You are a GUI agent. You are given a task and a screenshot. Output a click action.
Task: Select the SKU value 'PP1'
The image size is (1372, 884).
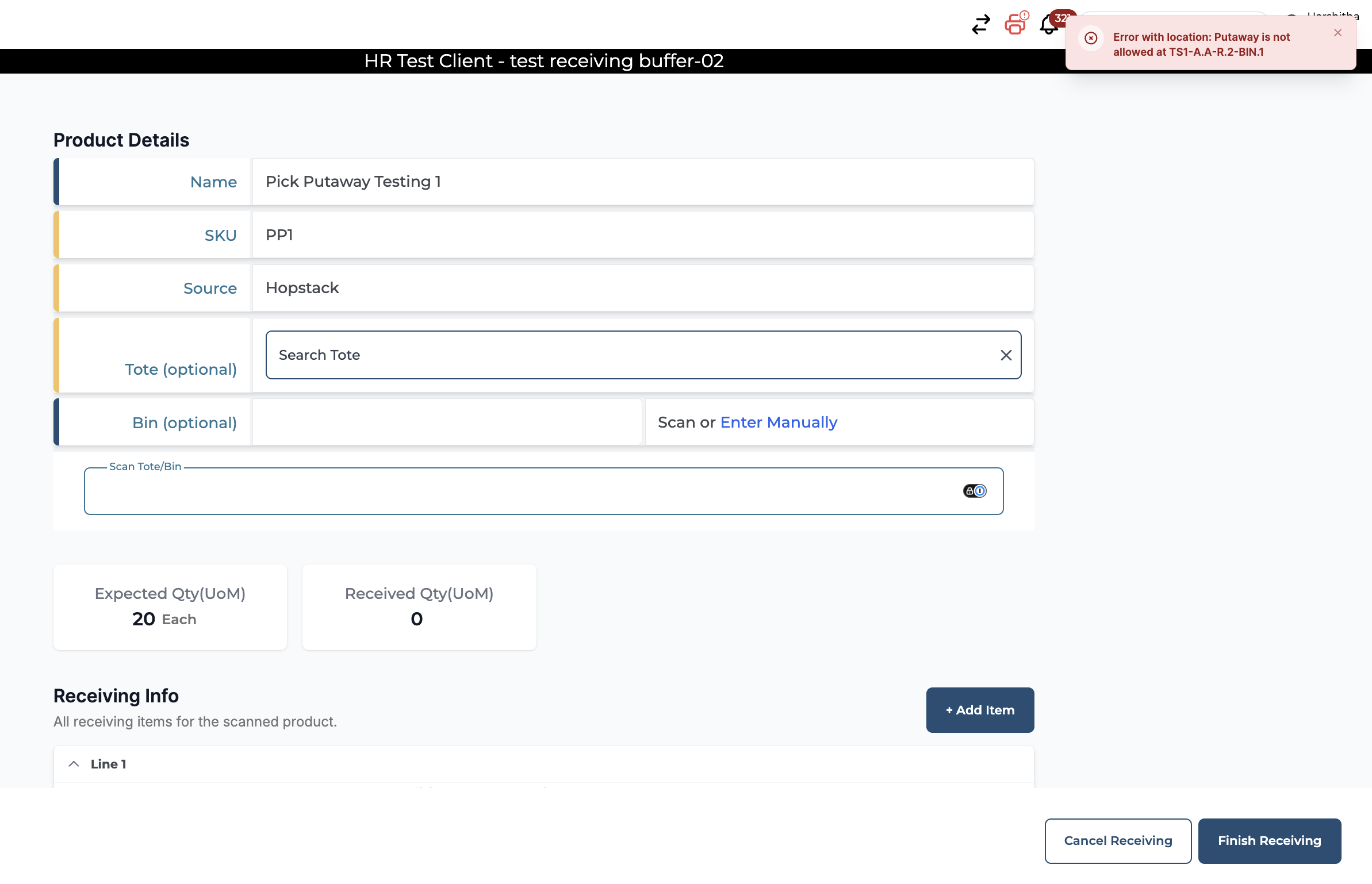pos(279,235)
